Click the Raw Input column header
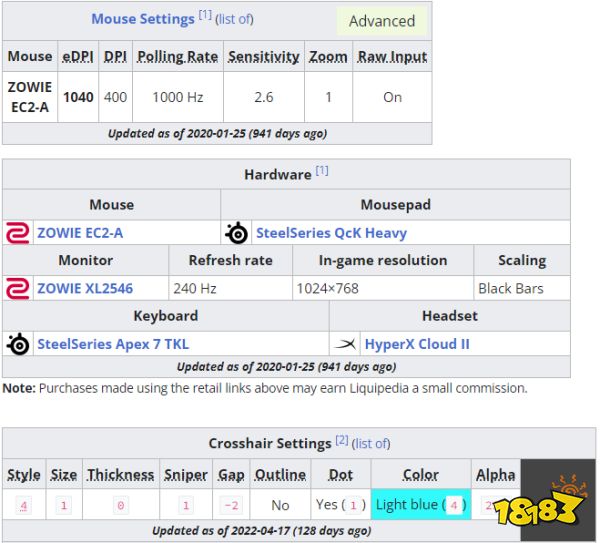Screen dimensions: 600x543 (392, 57)
